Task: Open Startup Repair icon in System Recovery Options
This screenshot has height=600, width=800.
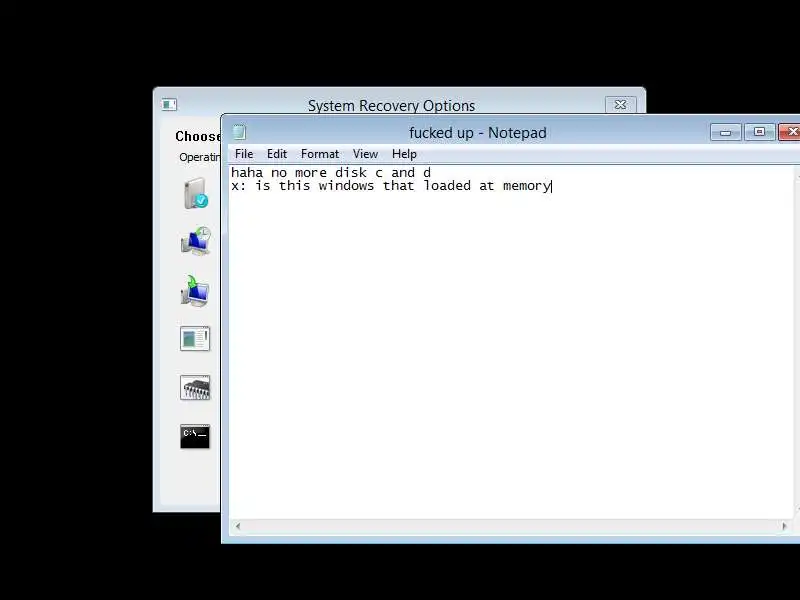Action: pyautogui.click(x=195, y=193)
